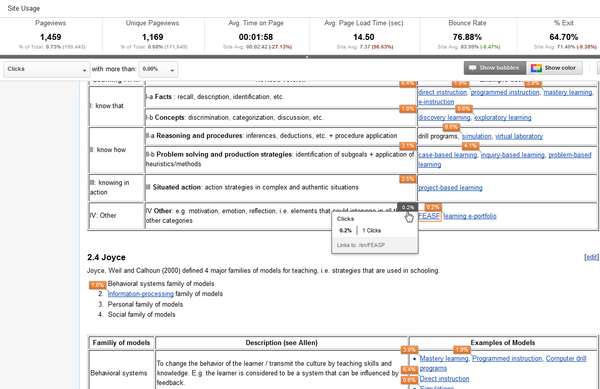Toggle the Show color button
Screen dimensions: 600x389
click(554, 68)
